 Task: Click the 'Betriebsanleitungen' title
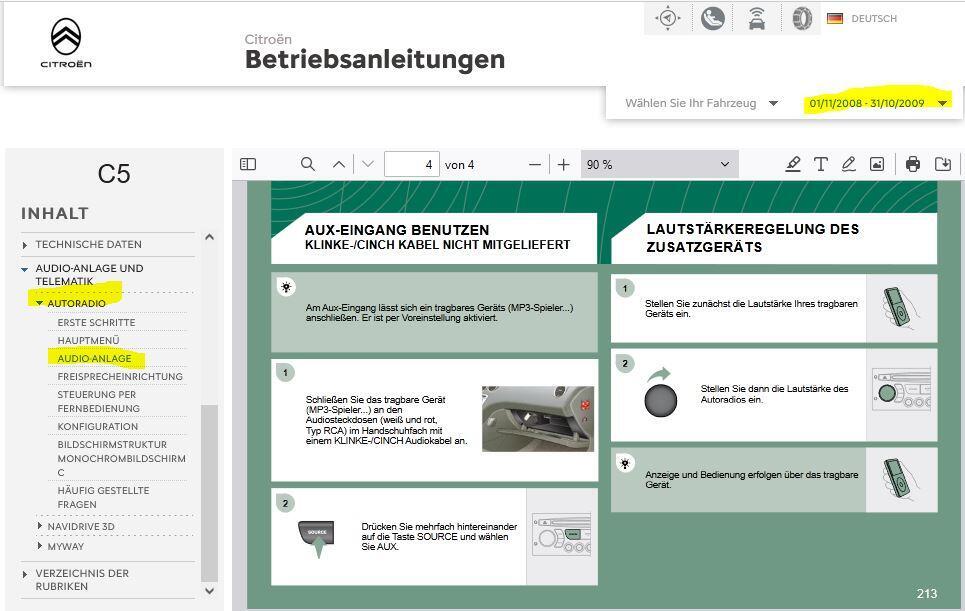[x=375, y=59]
